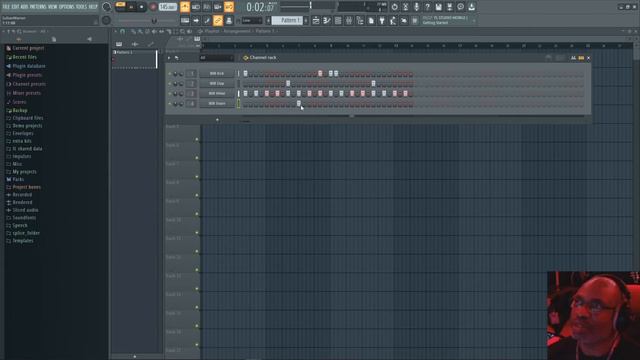Image resolution: width=640 pixels, height=360 pixels.
Task: Open the EDIT menu
Action: (15, 7)
